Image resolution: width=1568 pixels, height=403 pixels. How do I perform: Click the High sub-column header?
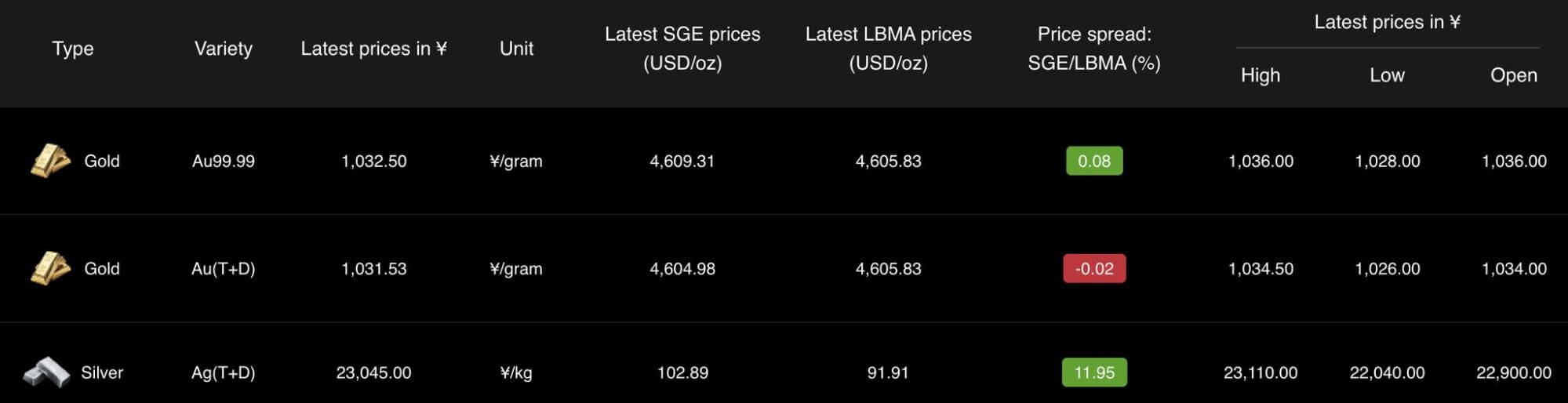coord(1260,75)
